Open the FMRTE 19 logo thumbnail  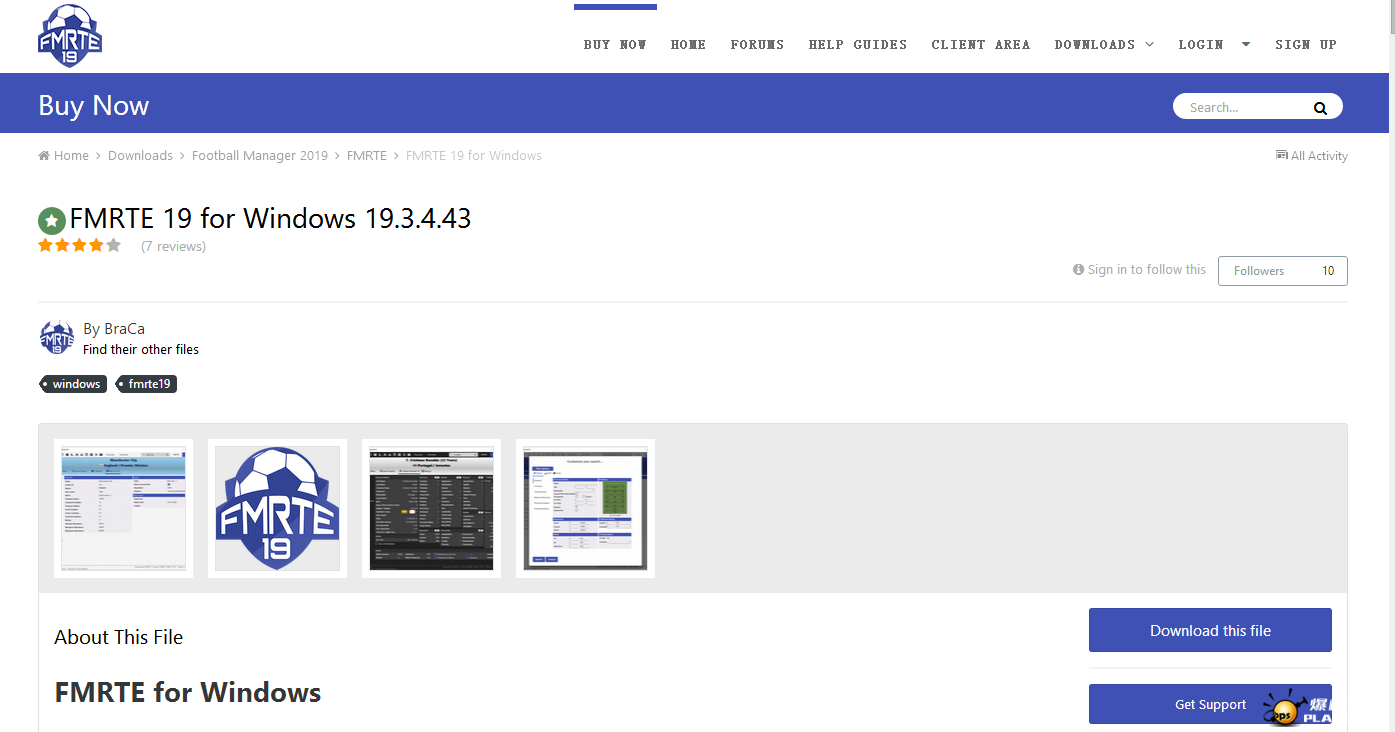(278, 508)
